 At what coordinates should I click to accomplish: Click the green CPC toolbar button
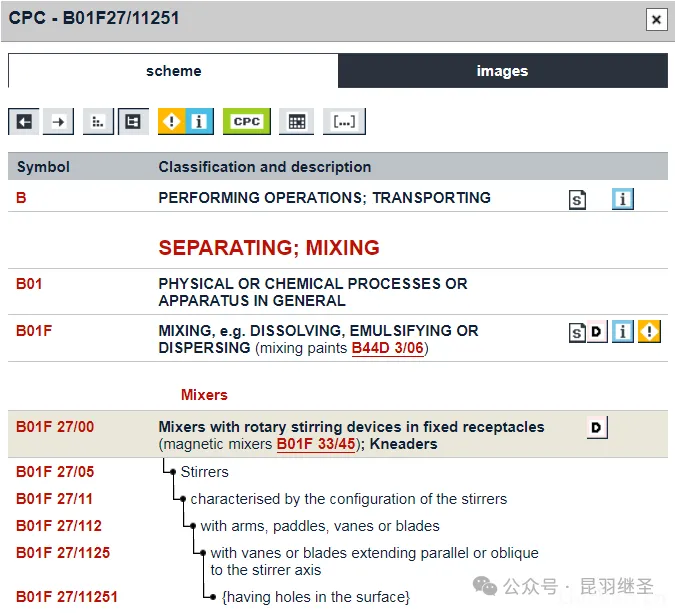pos(246,122)
